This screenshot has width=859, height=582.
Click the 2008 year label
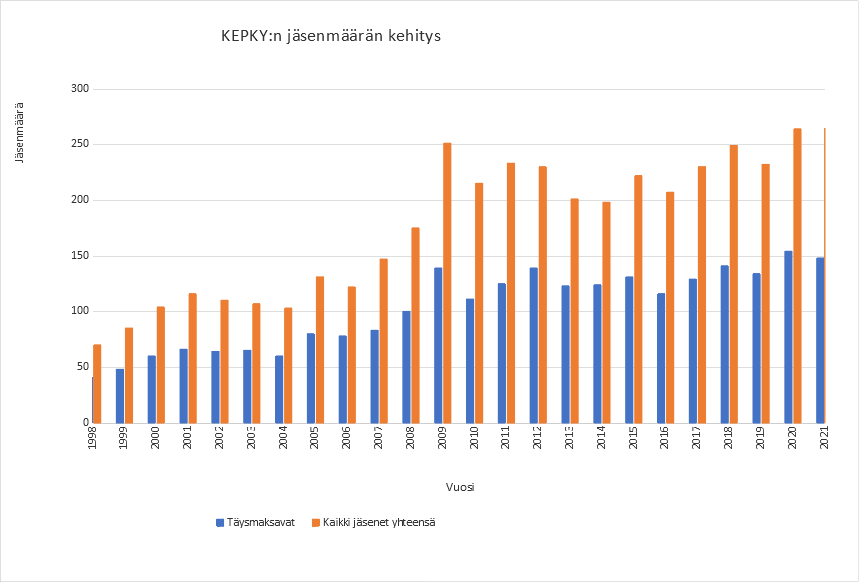tap(410, 437)
